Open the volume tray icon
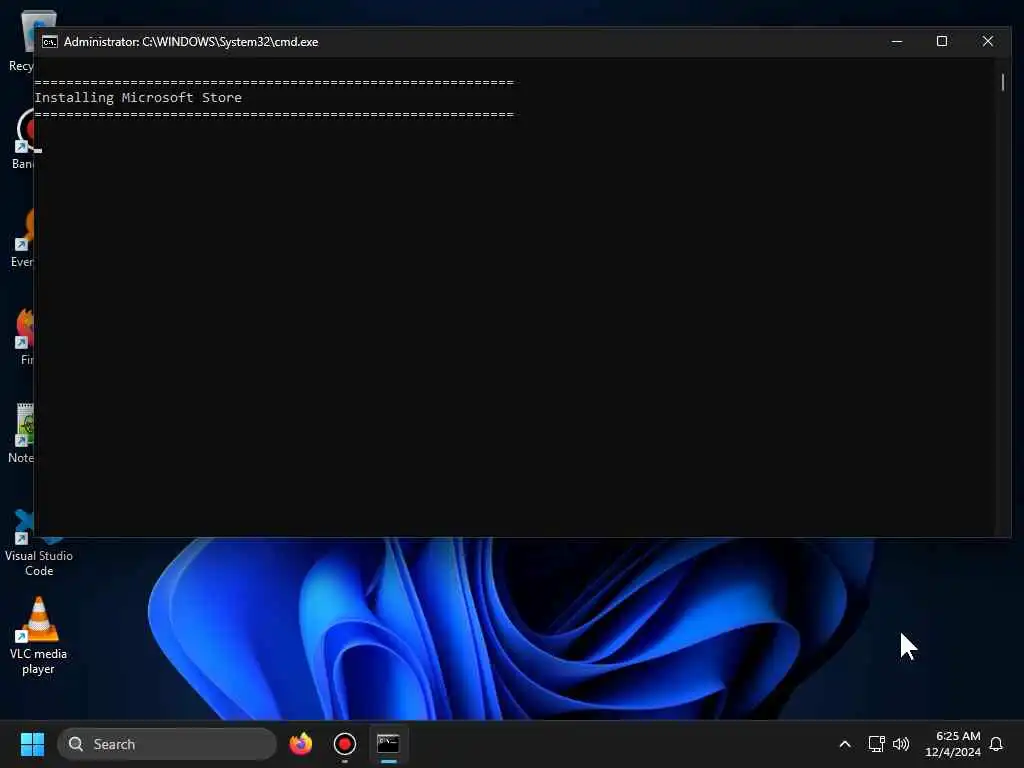 pos(901,744)
